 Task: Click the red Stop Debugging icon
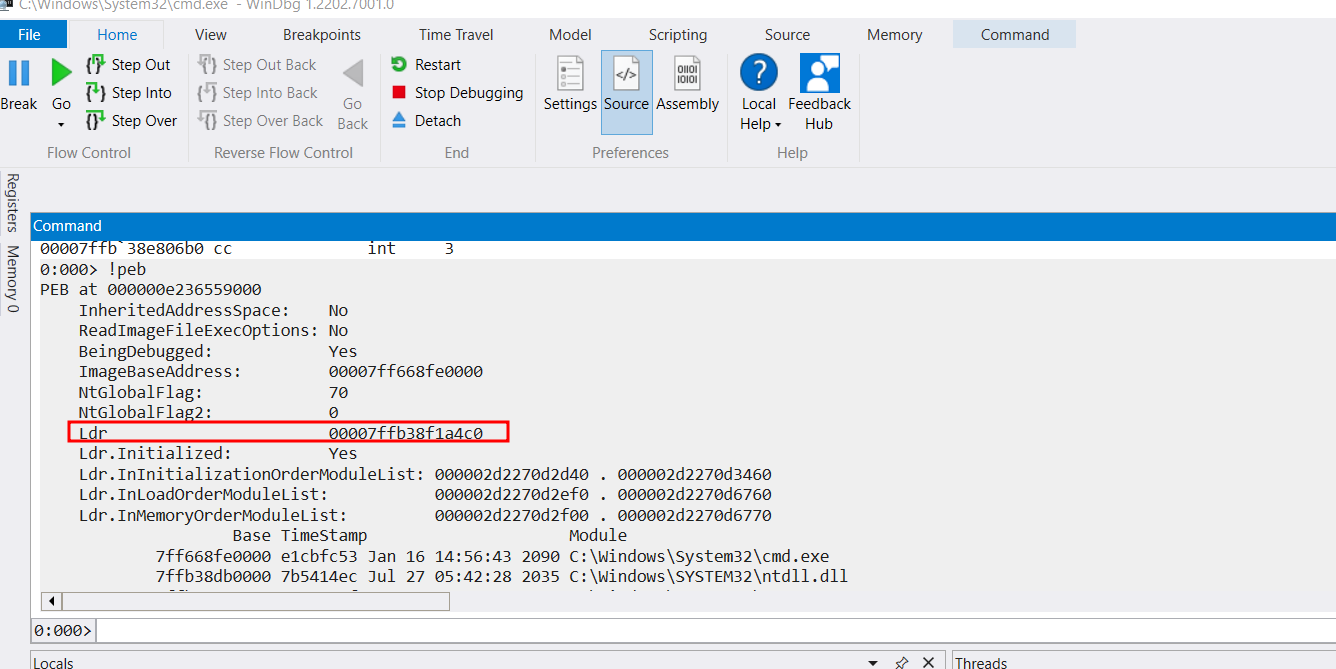tap(399, 93)
